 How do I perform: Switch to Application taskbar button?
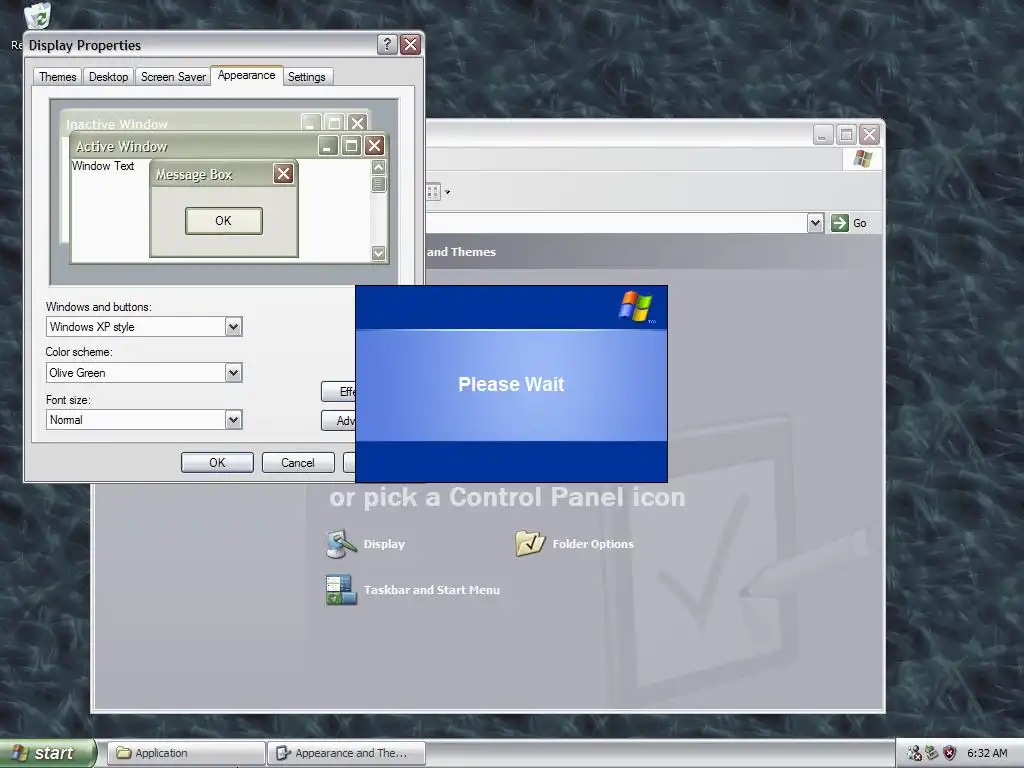point(186,753)
